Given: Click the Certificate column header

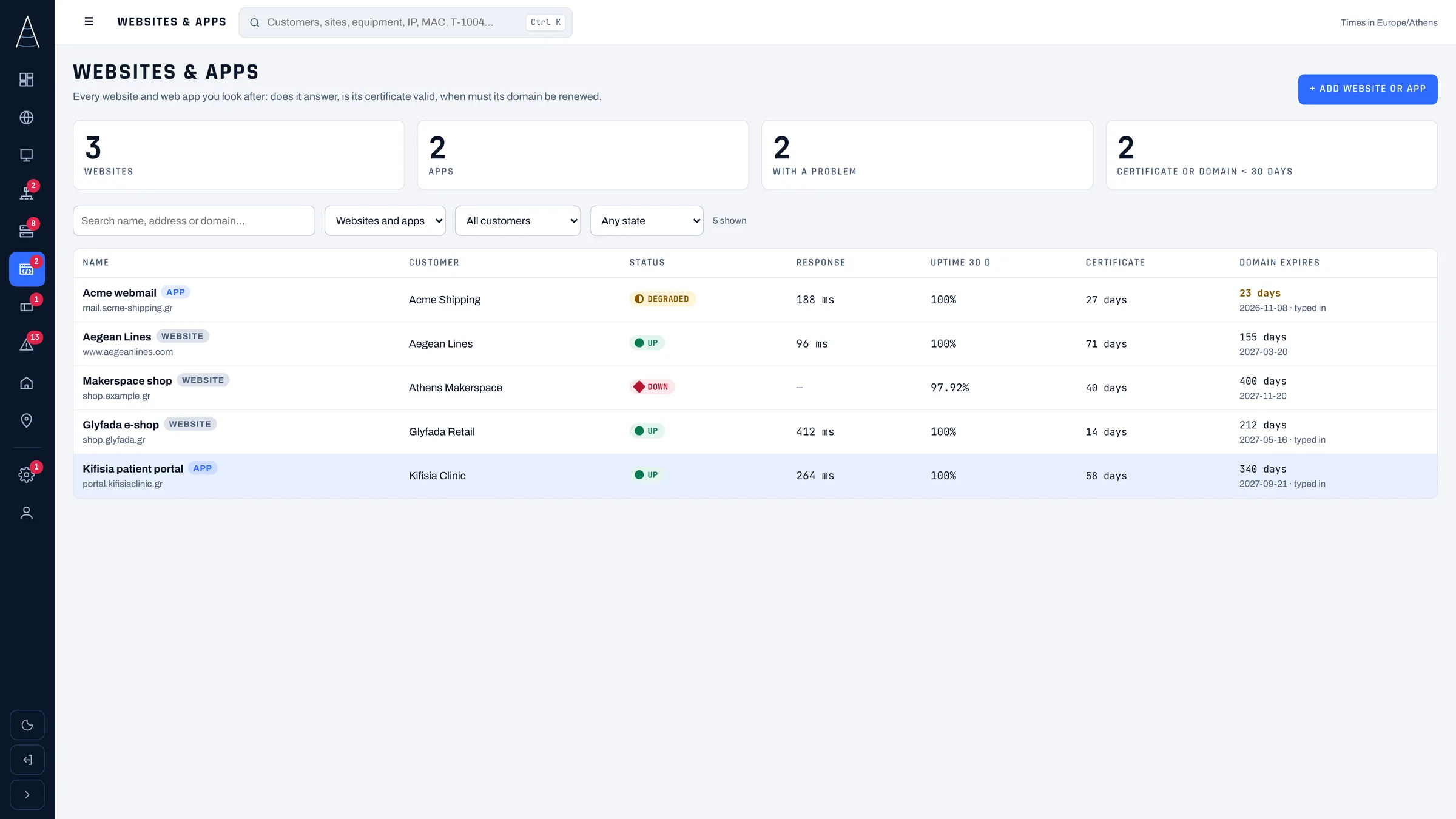Looking at the screenshot, I should [x=1115, y=263].
